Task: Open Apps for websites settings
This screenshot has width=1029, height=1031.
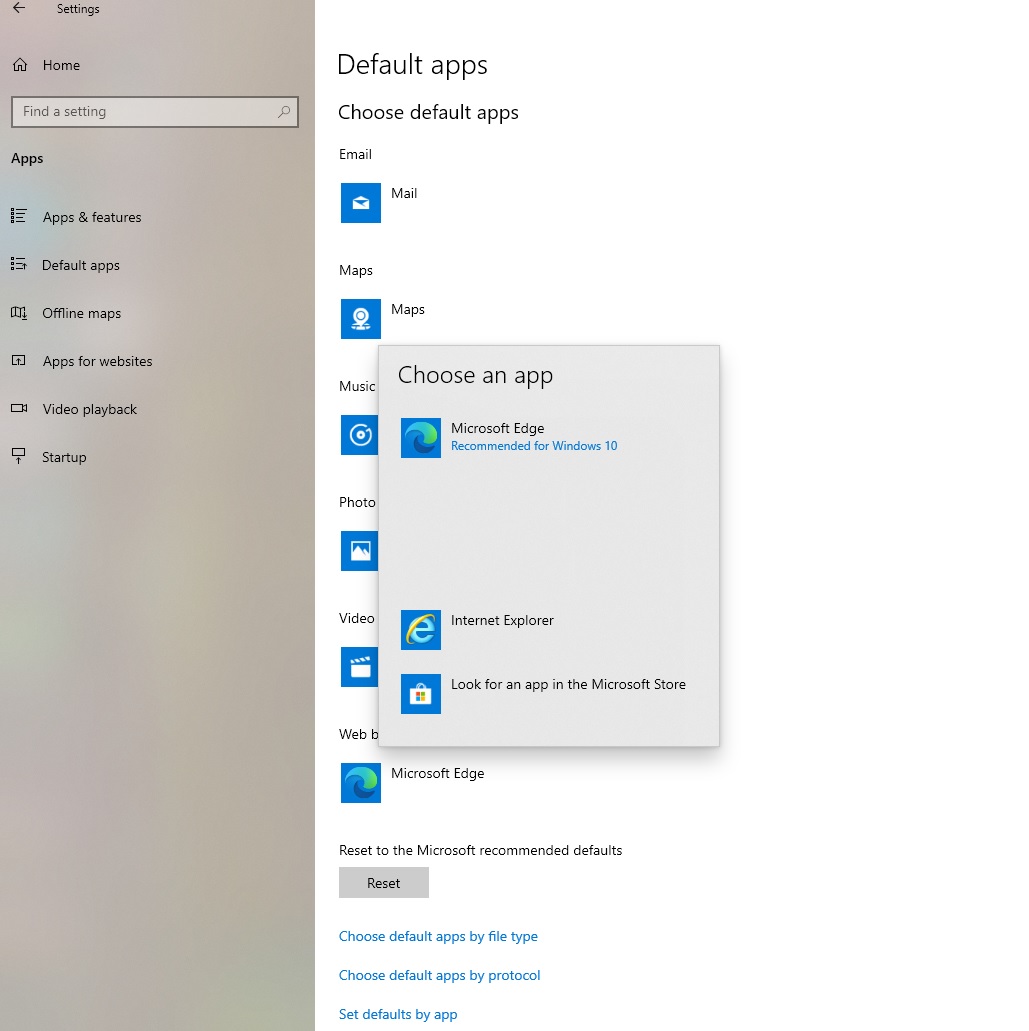Action: pyautogui.click(x=97, y=361)
